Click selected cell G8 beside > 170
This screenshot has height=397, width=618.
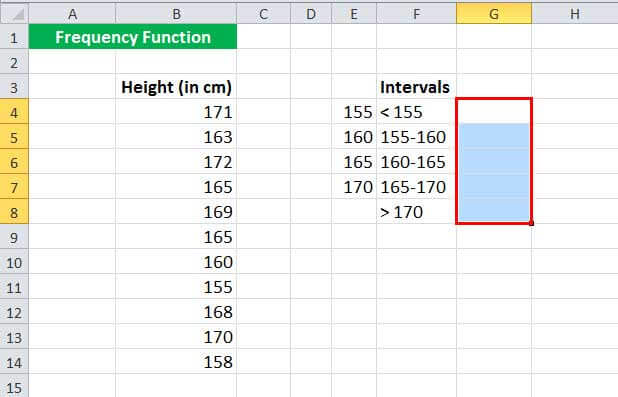point(494,212)
